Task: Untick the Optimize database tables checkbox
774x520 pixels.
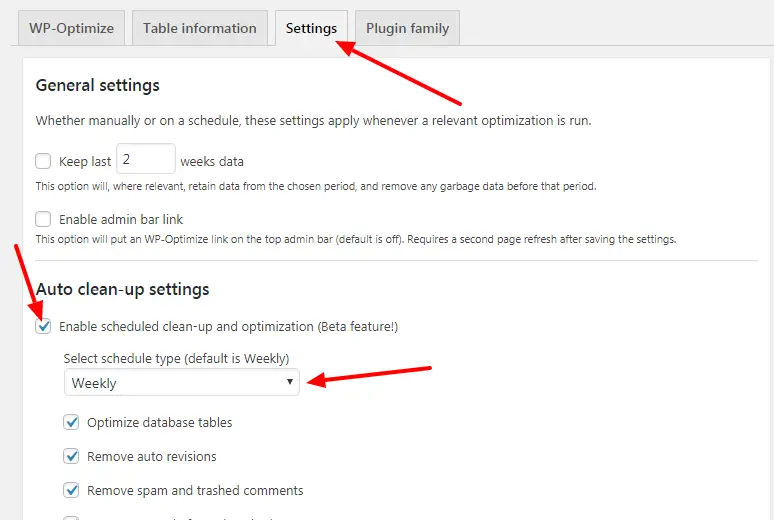Action: coord(71,422)
